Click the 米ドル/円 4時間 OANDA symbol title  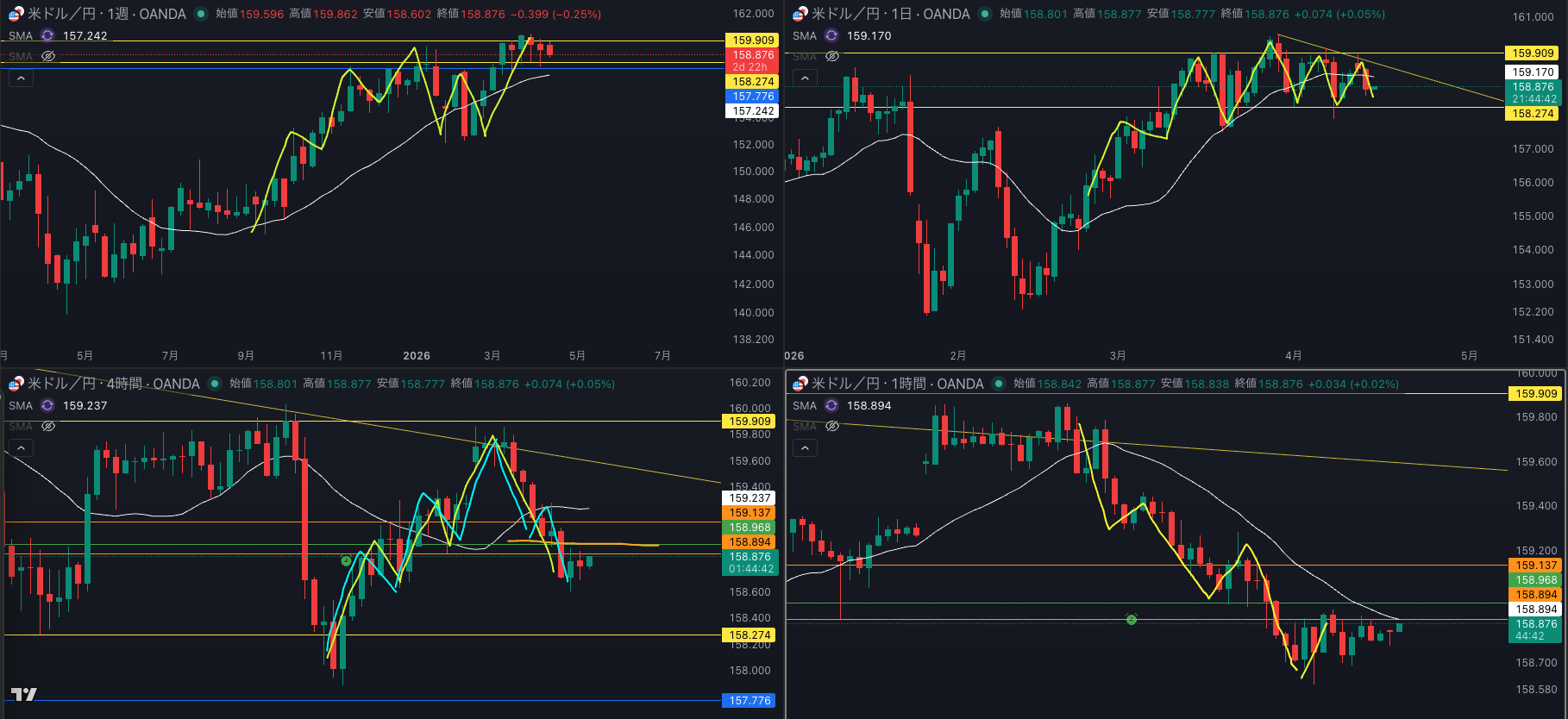(x=113, y=384)
